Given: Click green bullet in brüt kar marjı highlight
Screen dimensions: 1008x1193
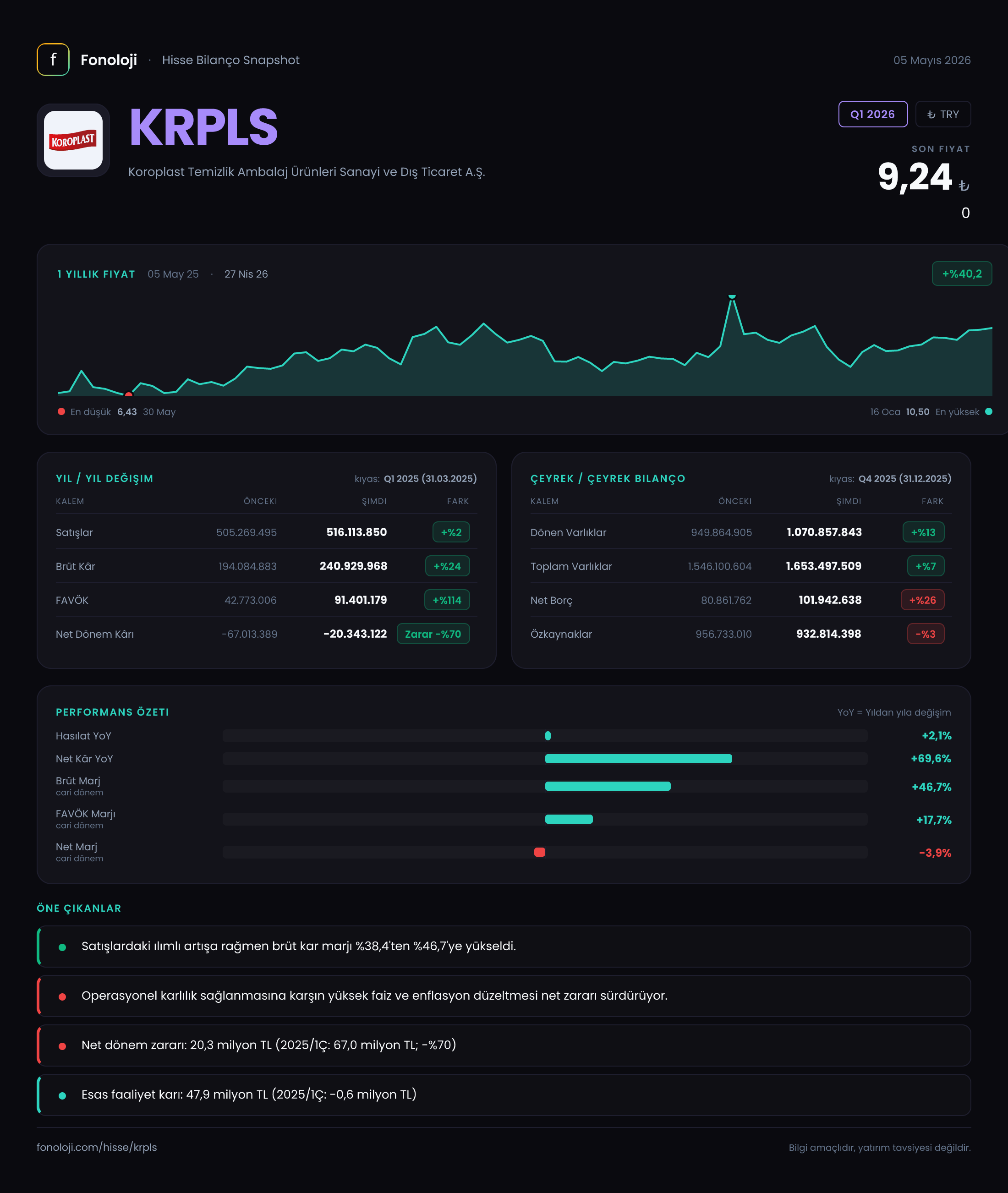Looking at the screenshot, I should (62, 947).
